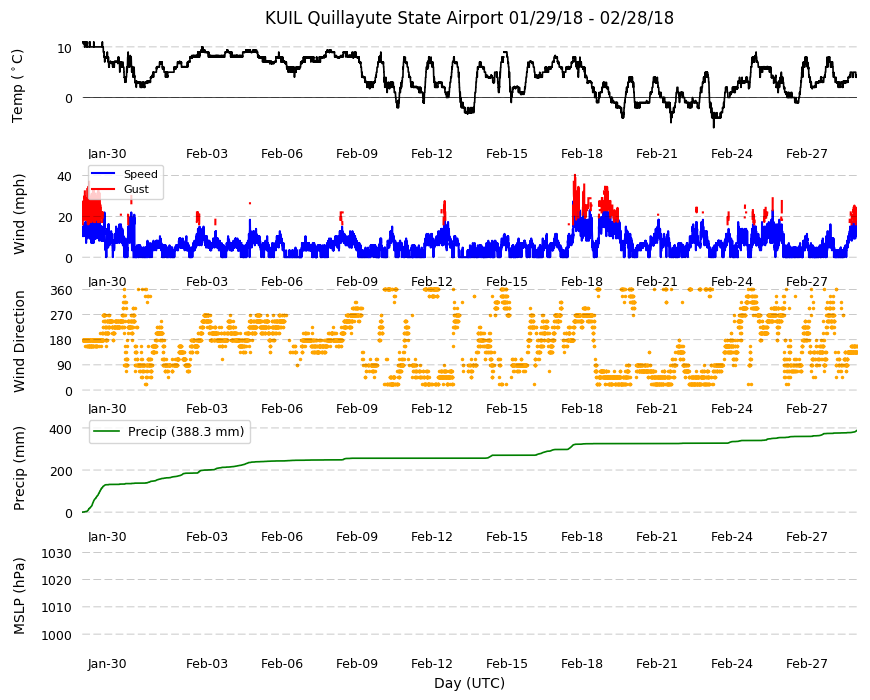
Task: Click the Feb-18 tick under the temperature plot
Action: (581, 154)
